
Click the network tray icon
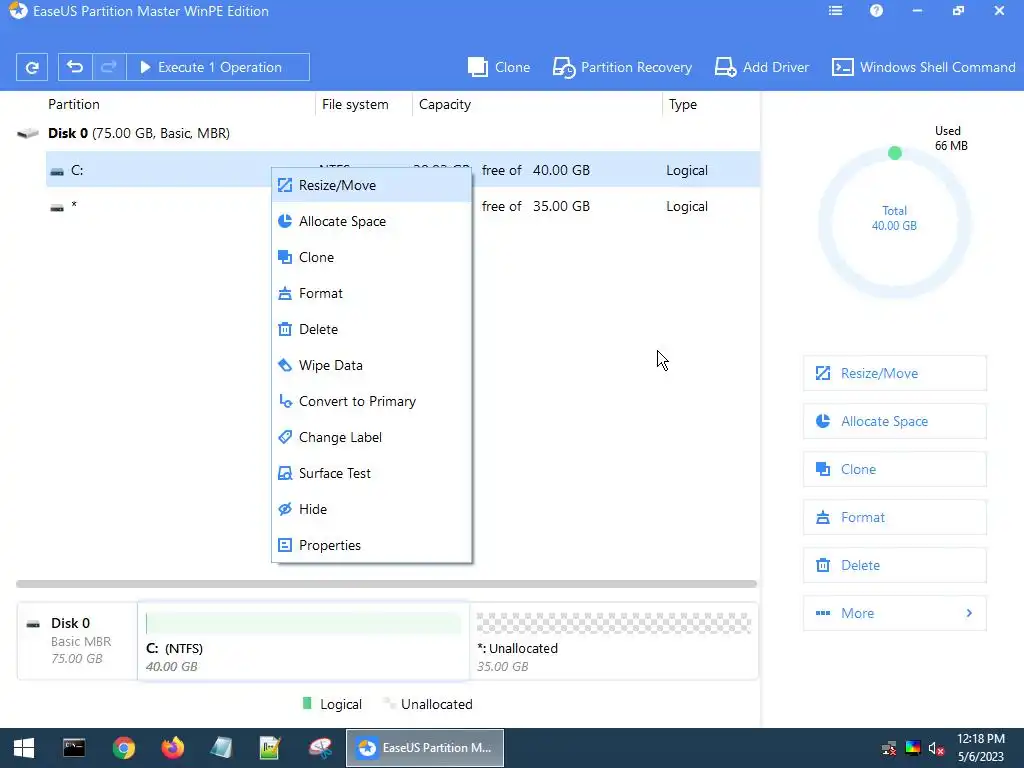coord(889,748)
